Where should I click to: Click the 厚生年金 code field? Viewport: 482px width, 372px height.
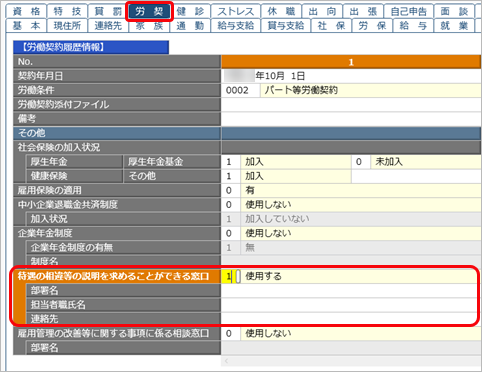pyautogui.click(x=231, y=162)
